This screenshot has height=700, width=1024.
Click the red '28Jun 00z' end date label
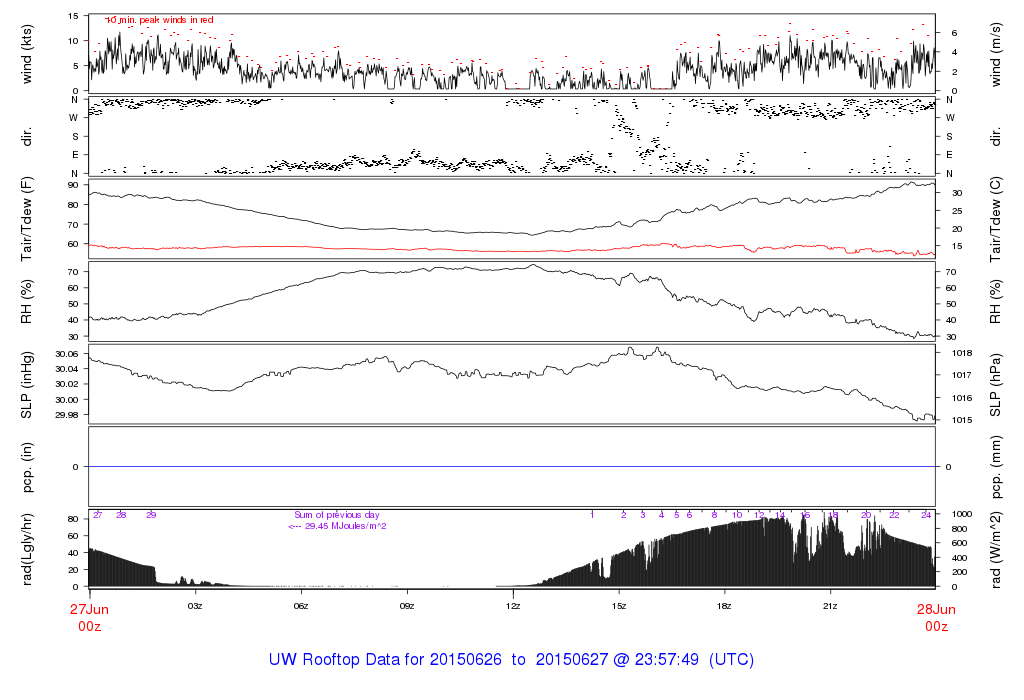(x=936, y=617)
